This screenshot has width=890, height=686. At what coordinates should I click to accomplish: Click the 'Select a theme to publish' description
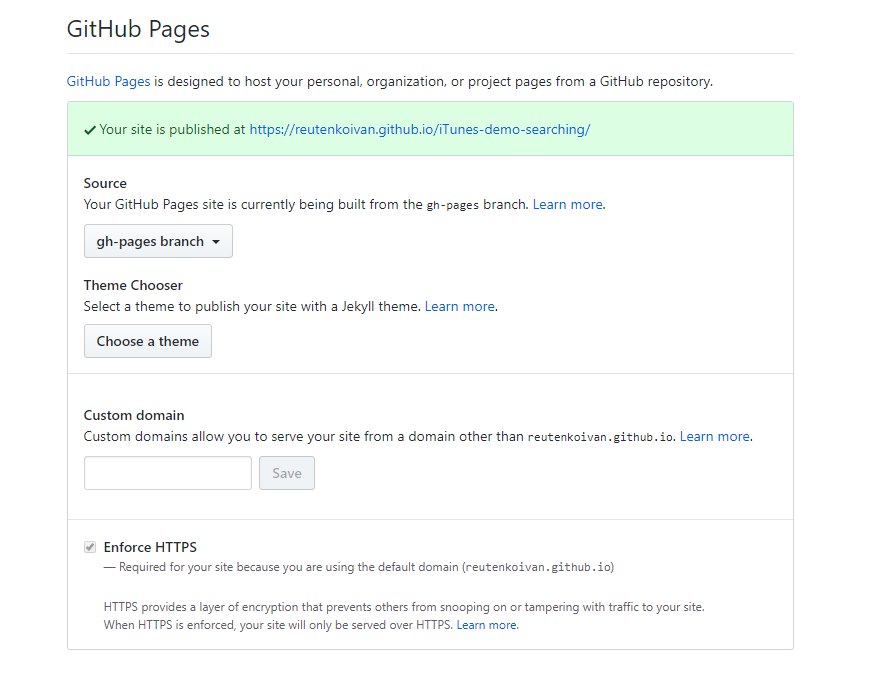(x=253, y=306)
